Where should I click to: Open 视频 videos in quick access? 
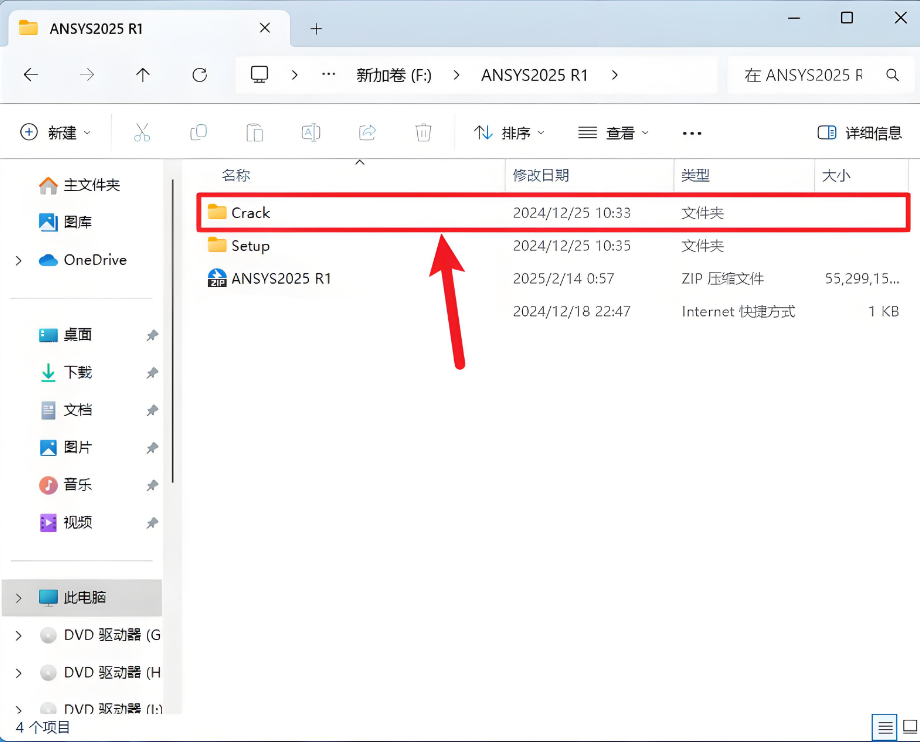coord(65,523)
